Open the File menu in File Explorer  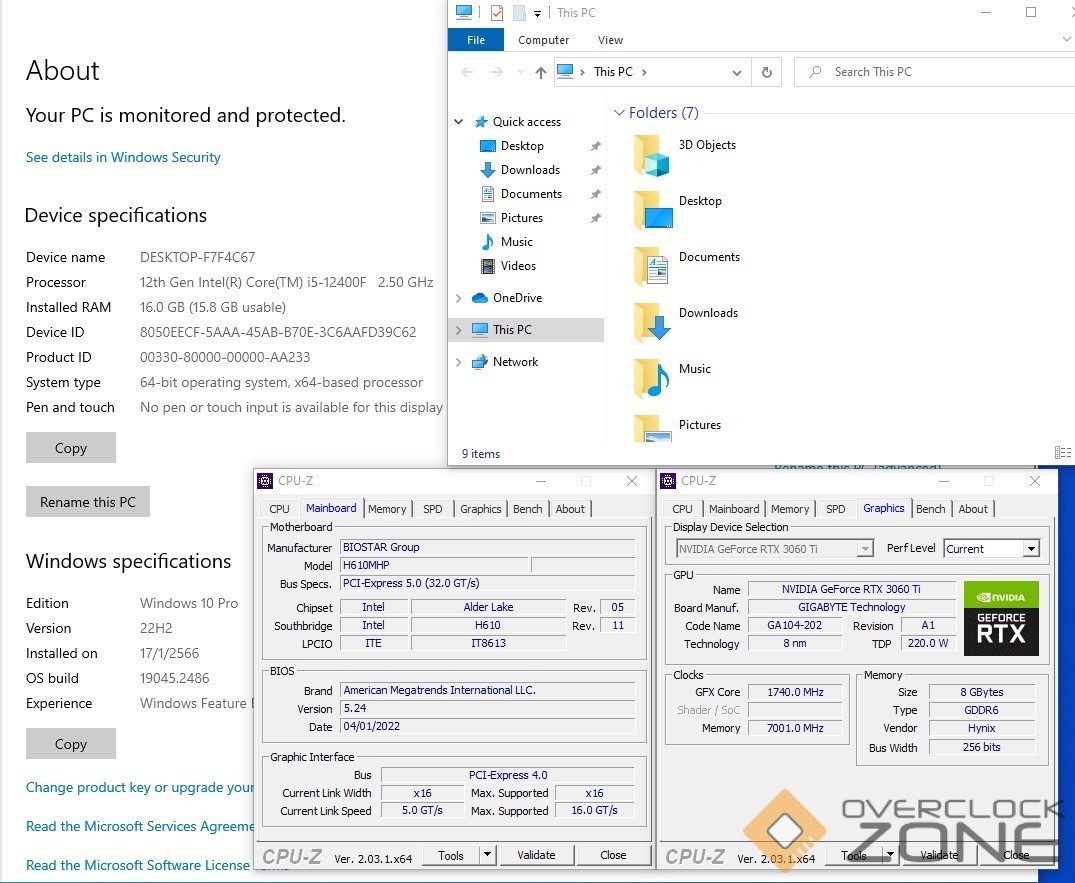point(476,40)
